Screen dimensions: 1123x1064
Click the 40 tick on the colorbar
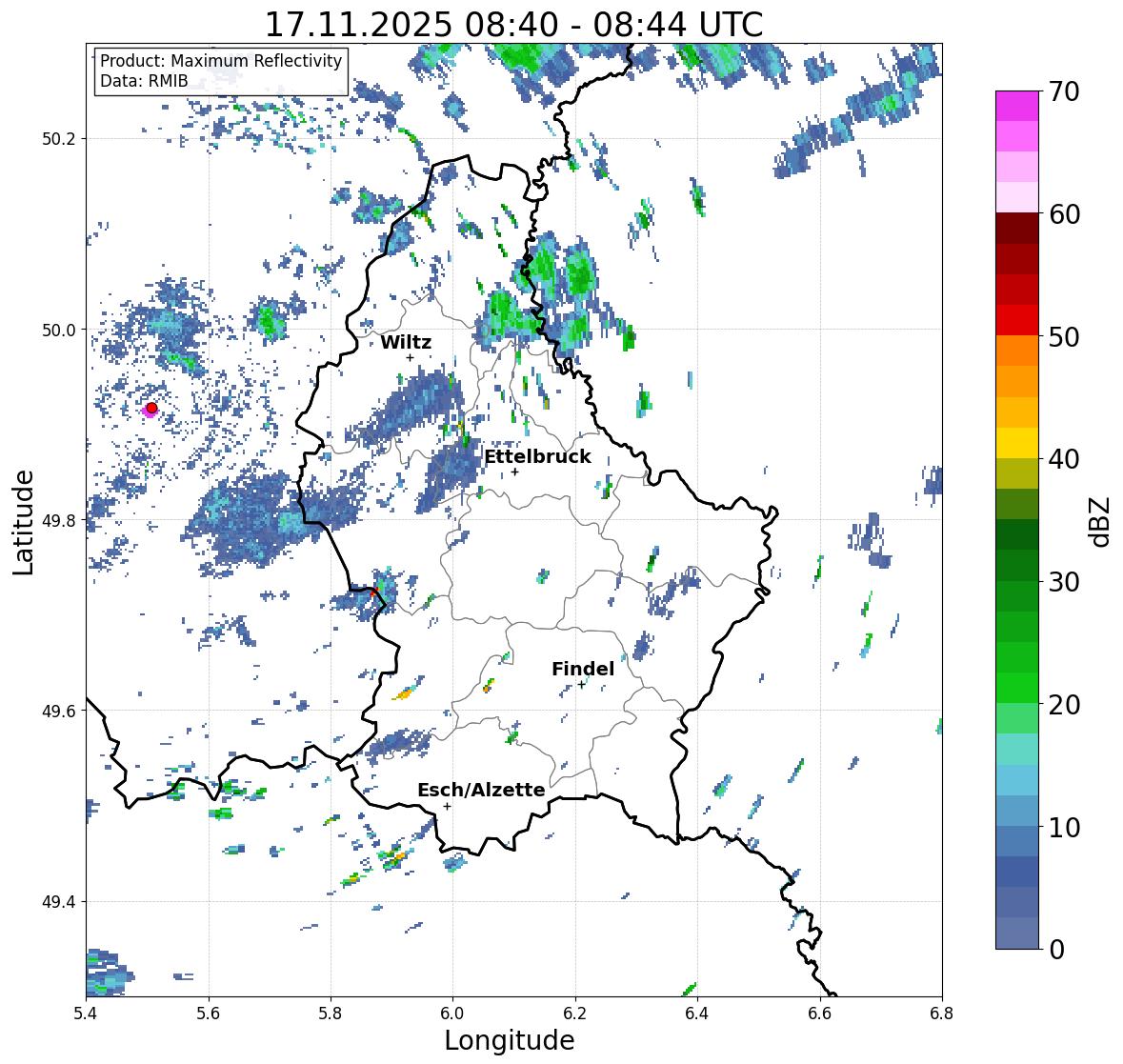(x=1064, y=459)
